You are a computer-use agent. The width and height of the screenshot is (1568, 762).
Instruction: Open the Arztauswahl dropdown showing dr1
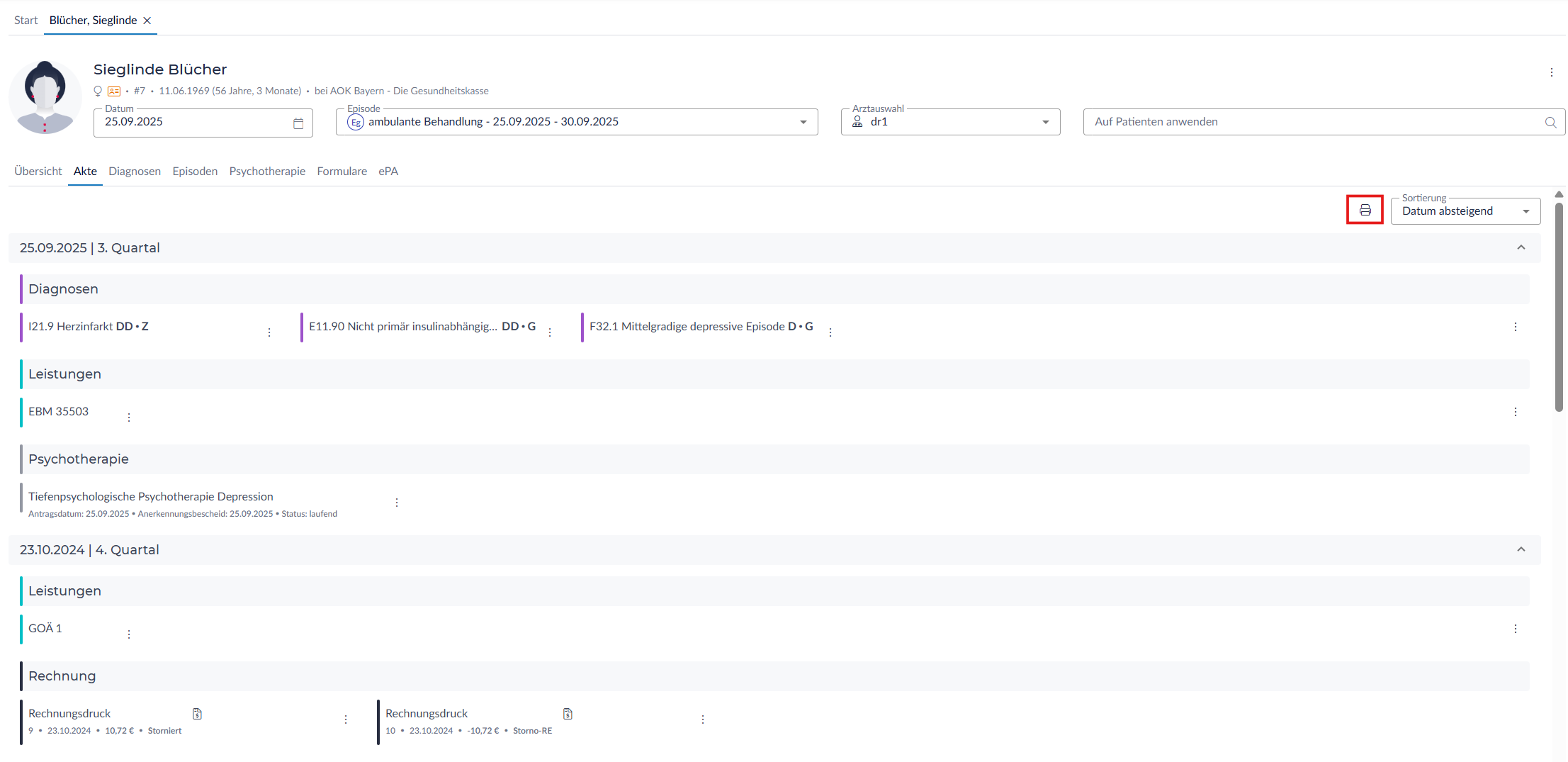1045,123
